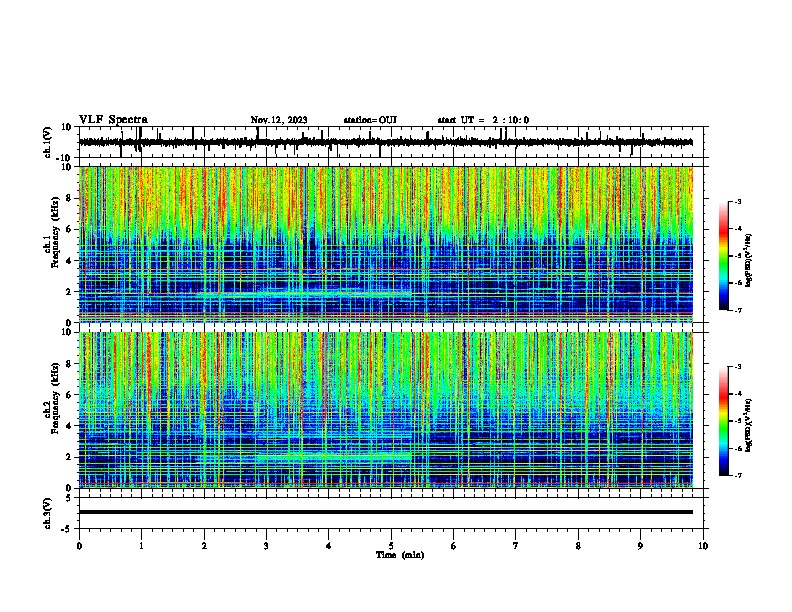Screen dimensions: 792x612
Task: Click the ch.2 color scale bar
Action: (x=724, y=421)
